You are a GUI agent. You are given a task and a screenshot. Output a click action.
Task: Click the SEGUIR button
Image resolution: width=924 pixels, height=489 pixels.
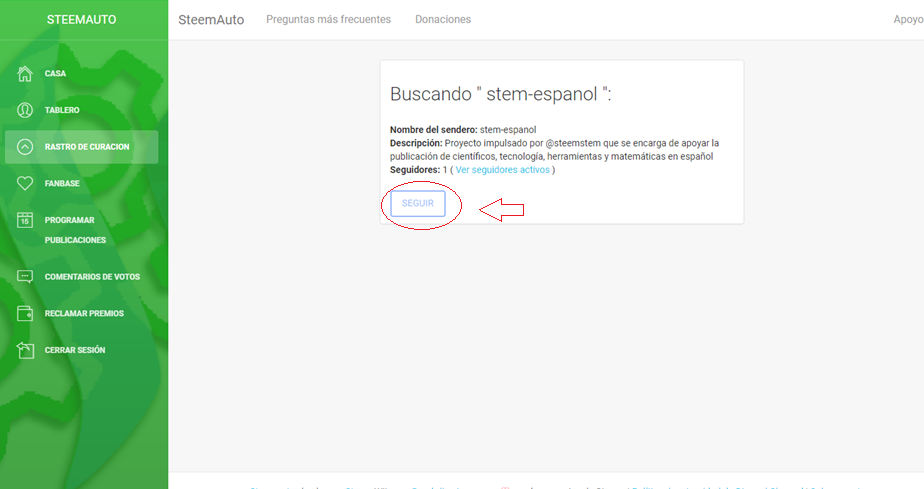tap(418, 203)
